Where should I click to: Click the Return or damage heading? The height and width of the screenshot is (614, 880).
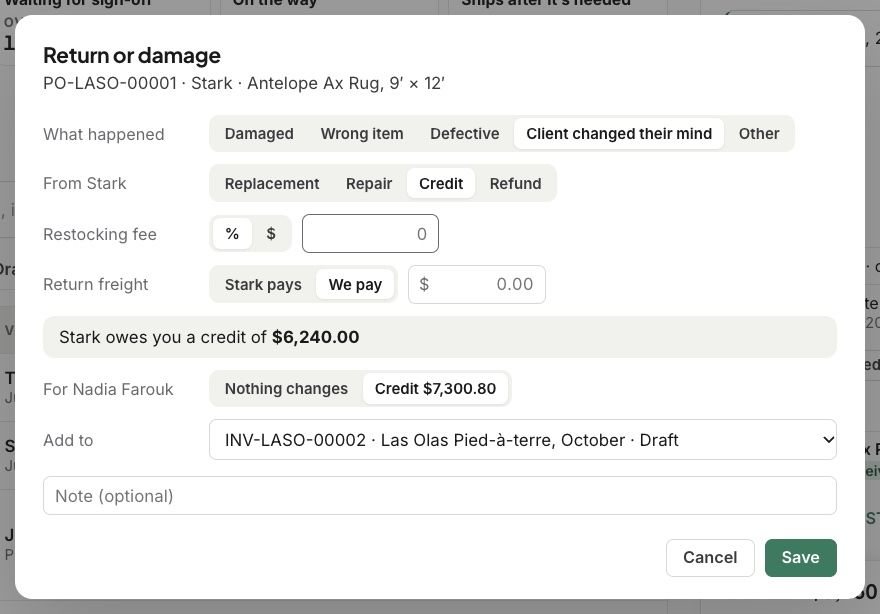[132, 56]
